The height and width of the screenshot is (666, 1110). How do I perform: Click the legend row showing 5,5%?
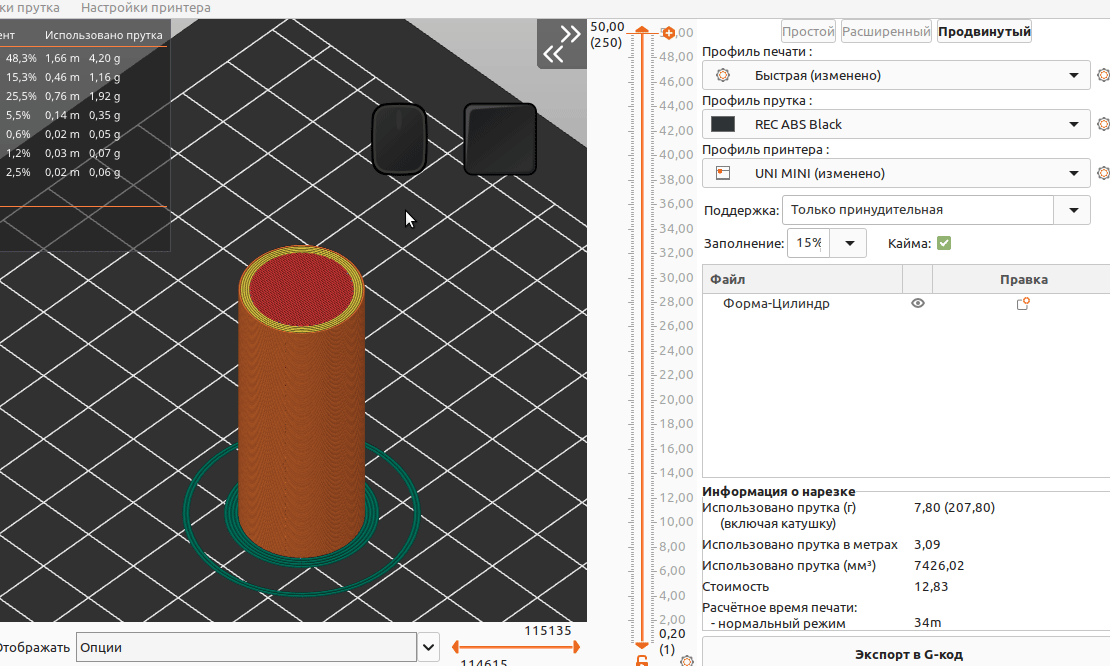pyautogui.click(x=84, y=115)
